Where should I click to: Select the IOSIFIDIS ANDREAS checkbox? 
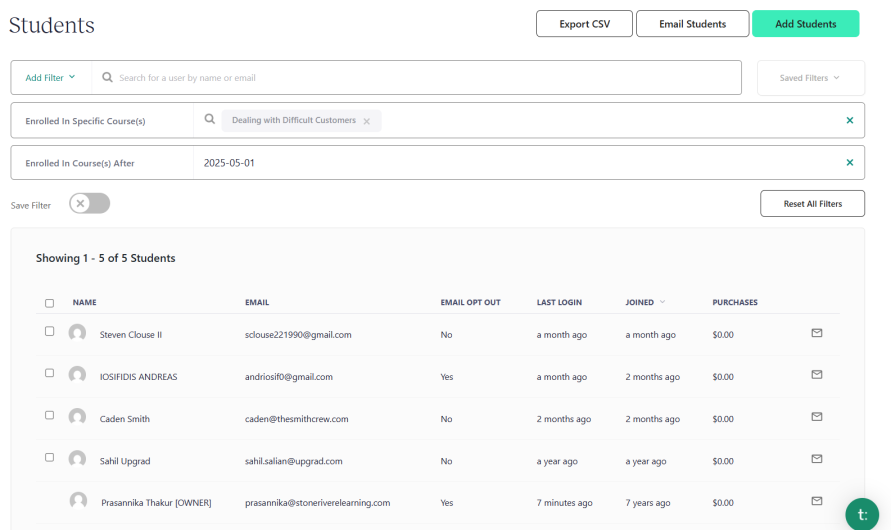pyautogui.click(x=49, y=373)
